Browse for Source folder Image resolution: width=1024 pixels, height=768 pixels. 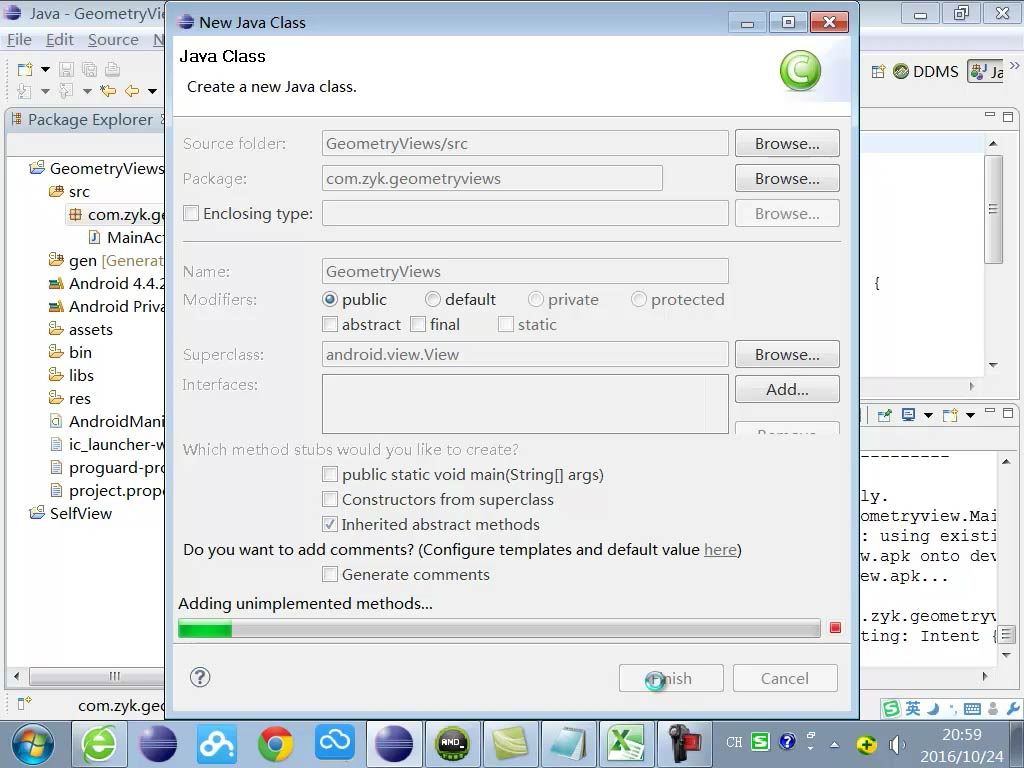coord(787,144)
